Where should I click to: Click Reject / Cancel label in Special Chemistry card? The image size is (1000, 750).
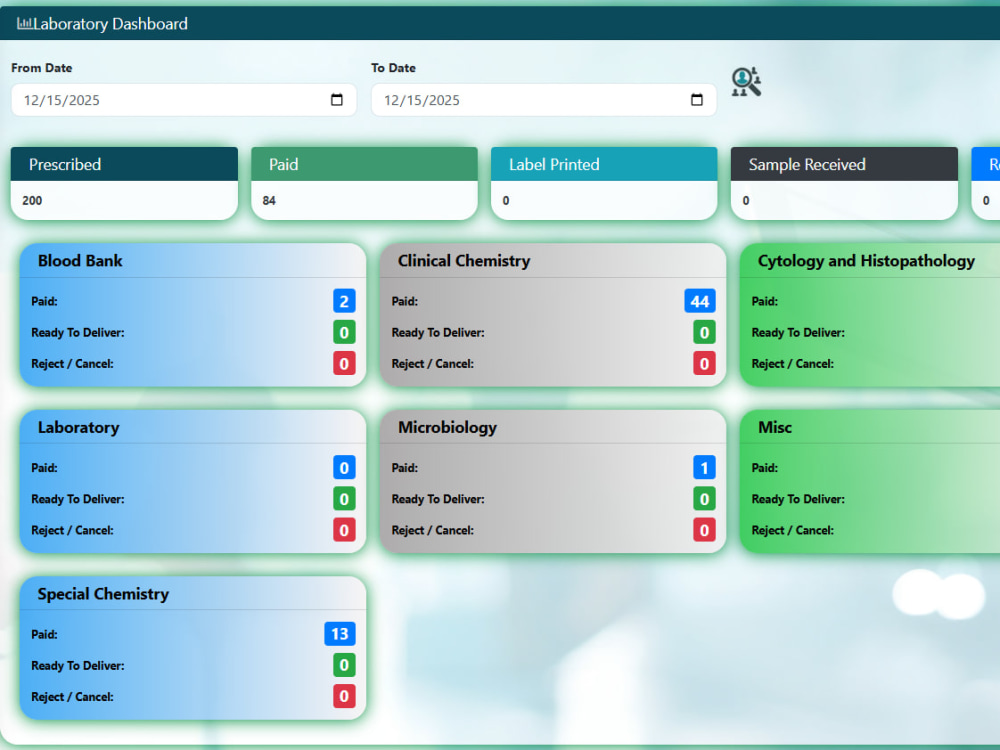point(72,696)
